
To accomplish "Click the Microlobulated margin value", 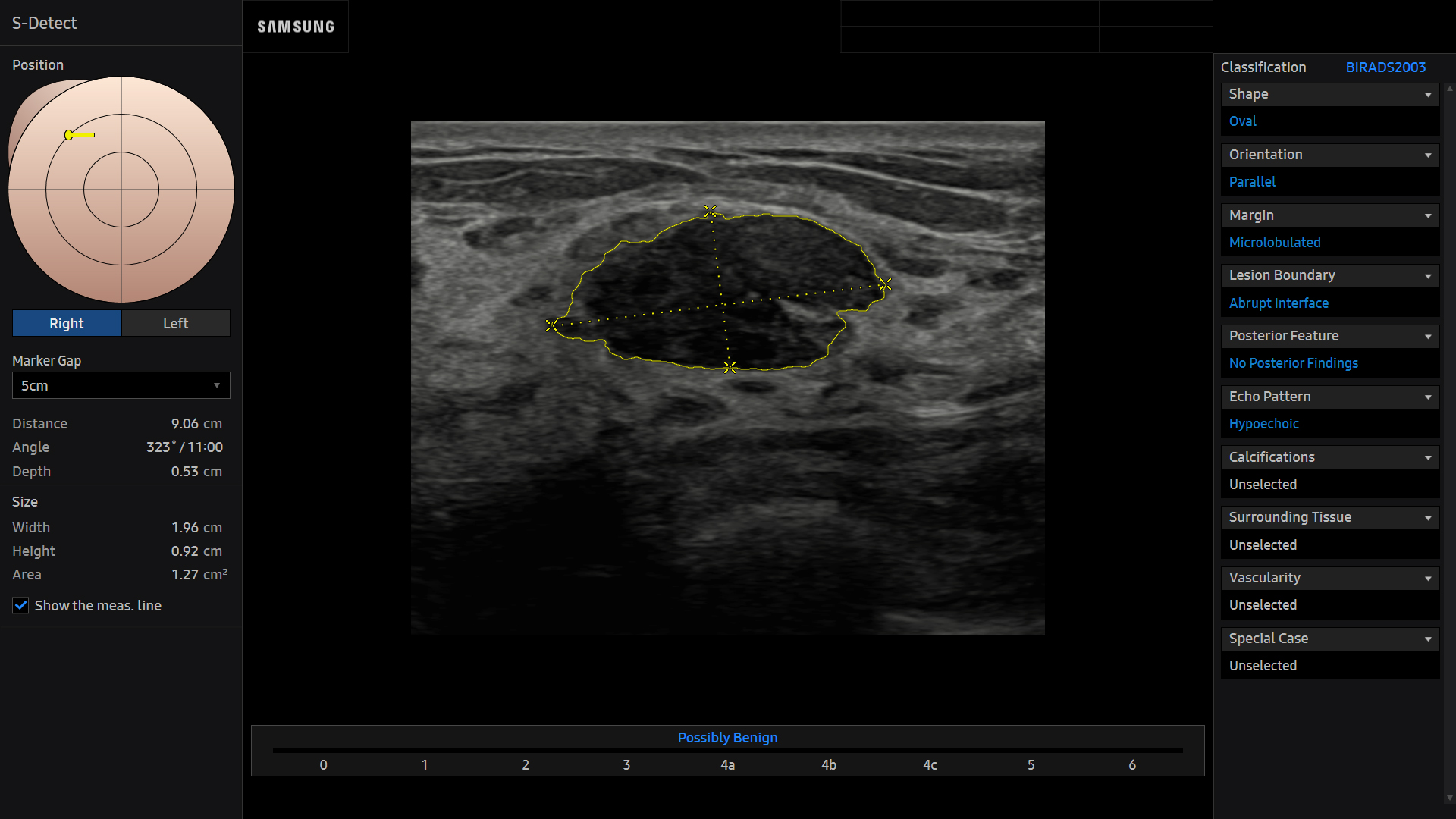I will (1275, 243).
